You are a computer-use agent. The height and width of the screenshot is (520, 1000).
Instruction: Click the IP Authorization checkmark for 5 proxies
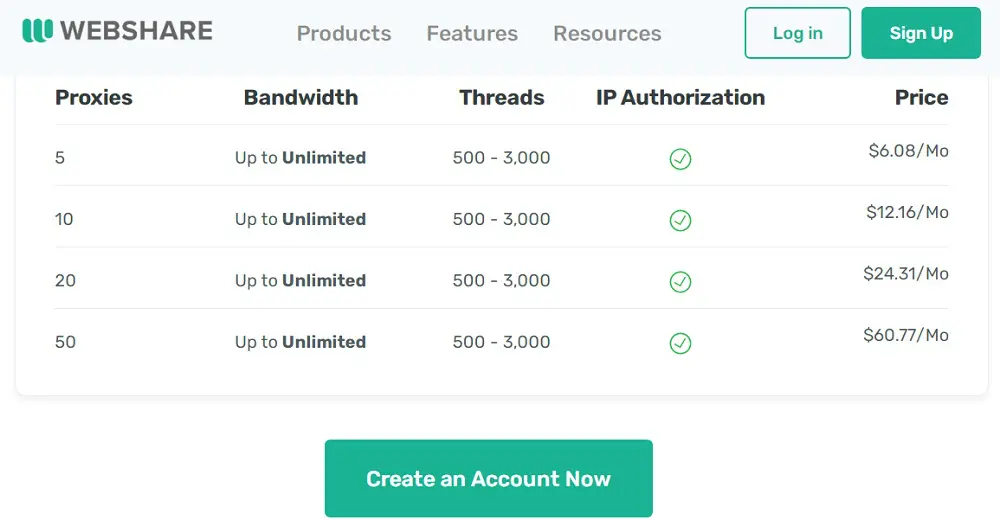pyautogui.click(x=680, y=159)
